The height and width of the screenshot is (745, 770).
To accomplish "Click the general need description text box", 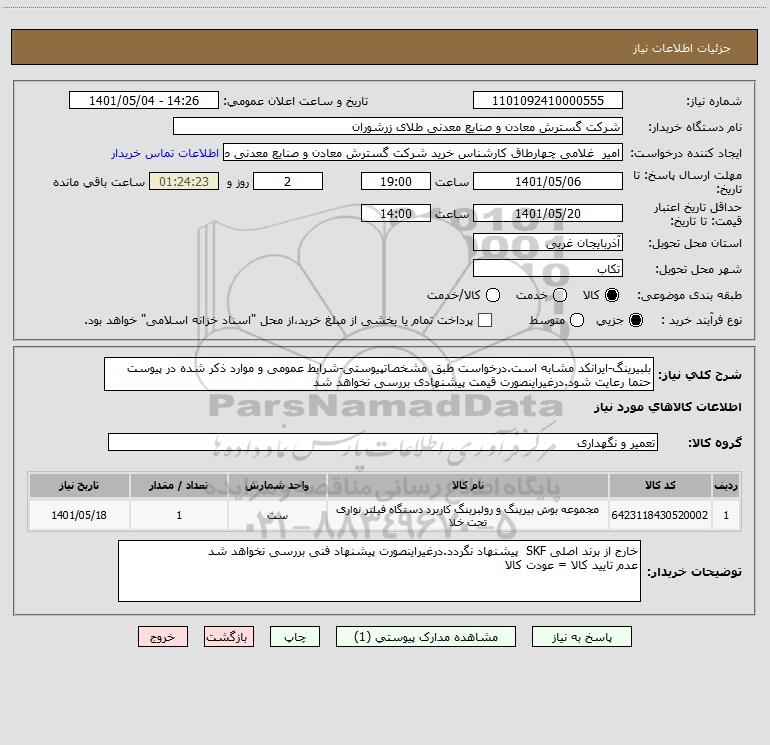I will (x=379, y=375).
